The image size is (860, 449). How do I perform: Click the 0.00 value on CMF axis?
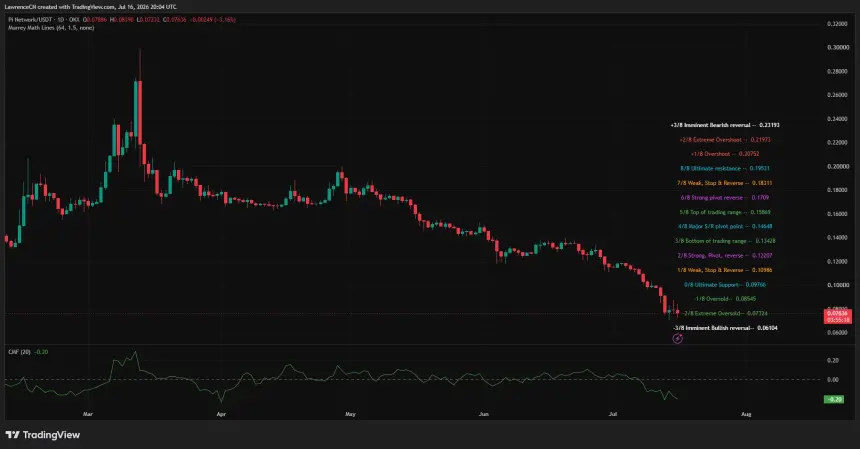[833, 379]
